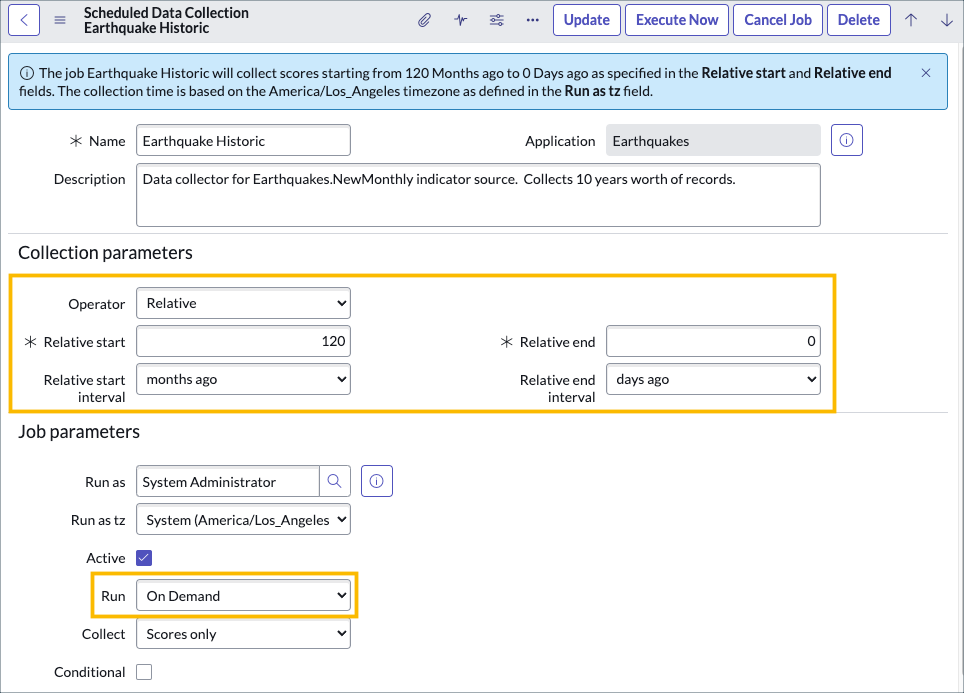Click the back navigation arrow
The image size is (964, 693).
pos(23,19)
